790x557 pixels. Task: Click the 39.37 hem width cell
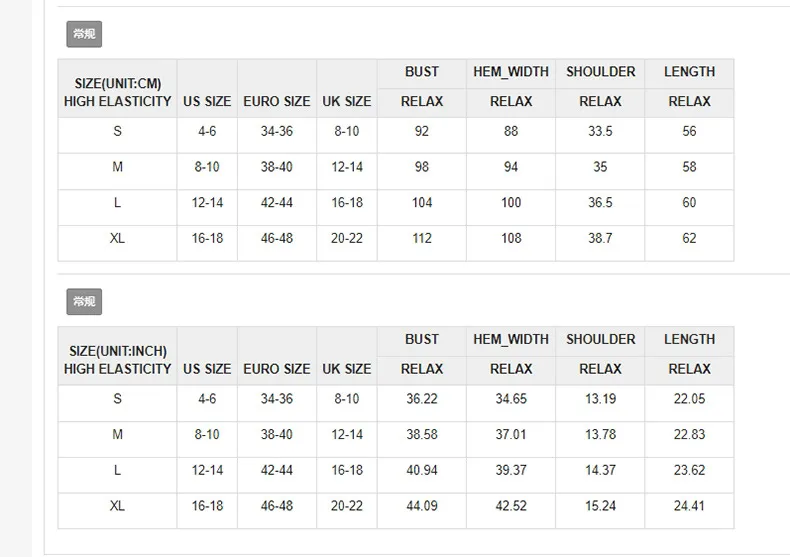point(510,470)
